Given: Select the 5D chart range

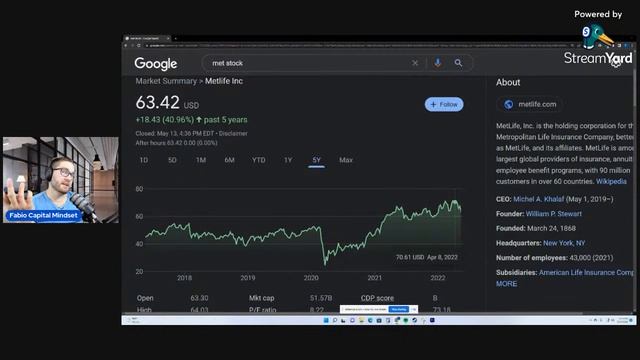Looking at the screenshot, I should (x=172, y=160).
